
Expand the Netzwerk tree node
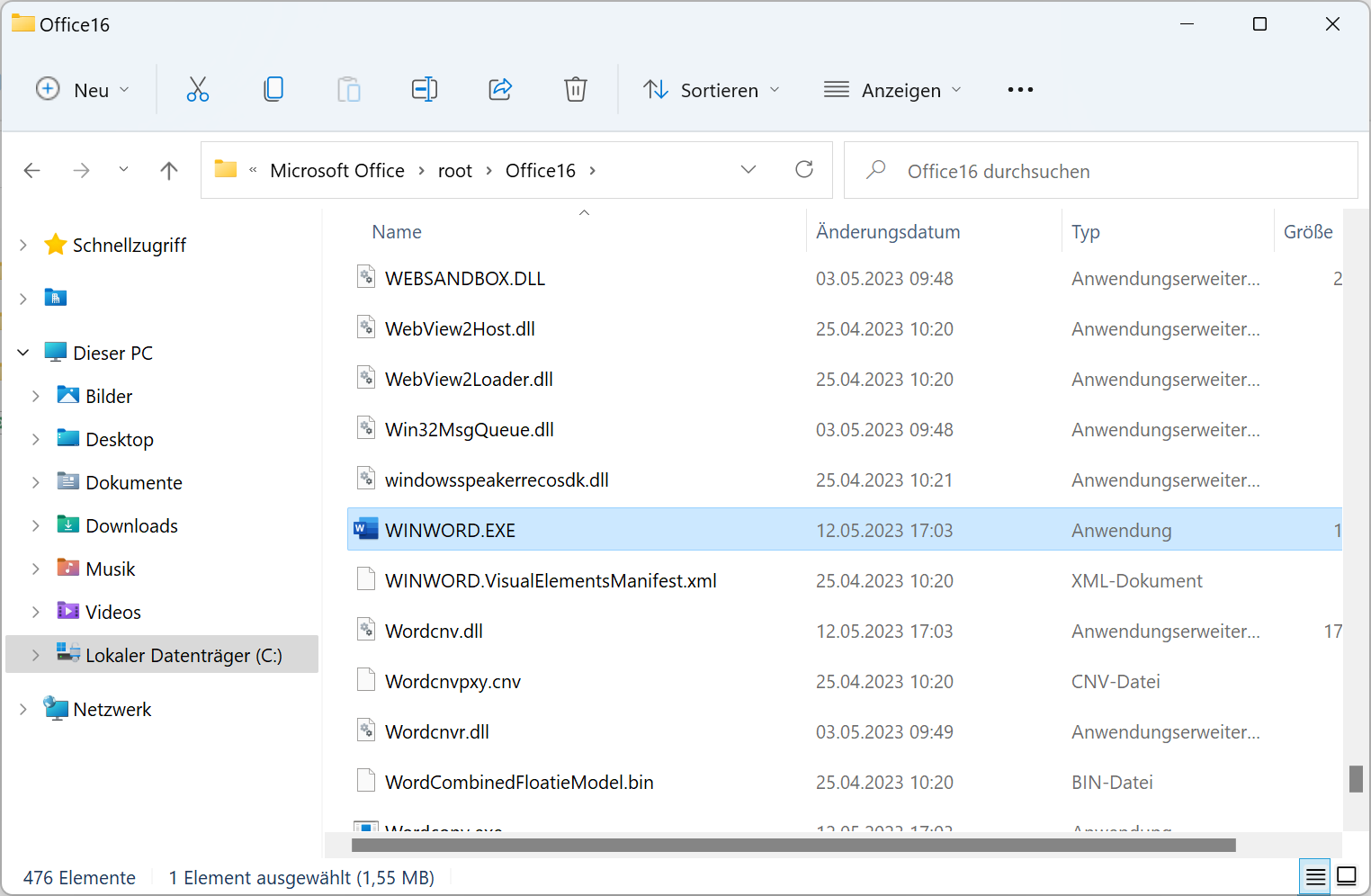coord(23,709)
